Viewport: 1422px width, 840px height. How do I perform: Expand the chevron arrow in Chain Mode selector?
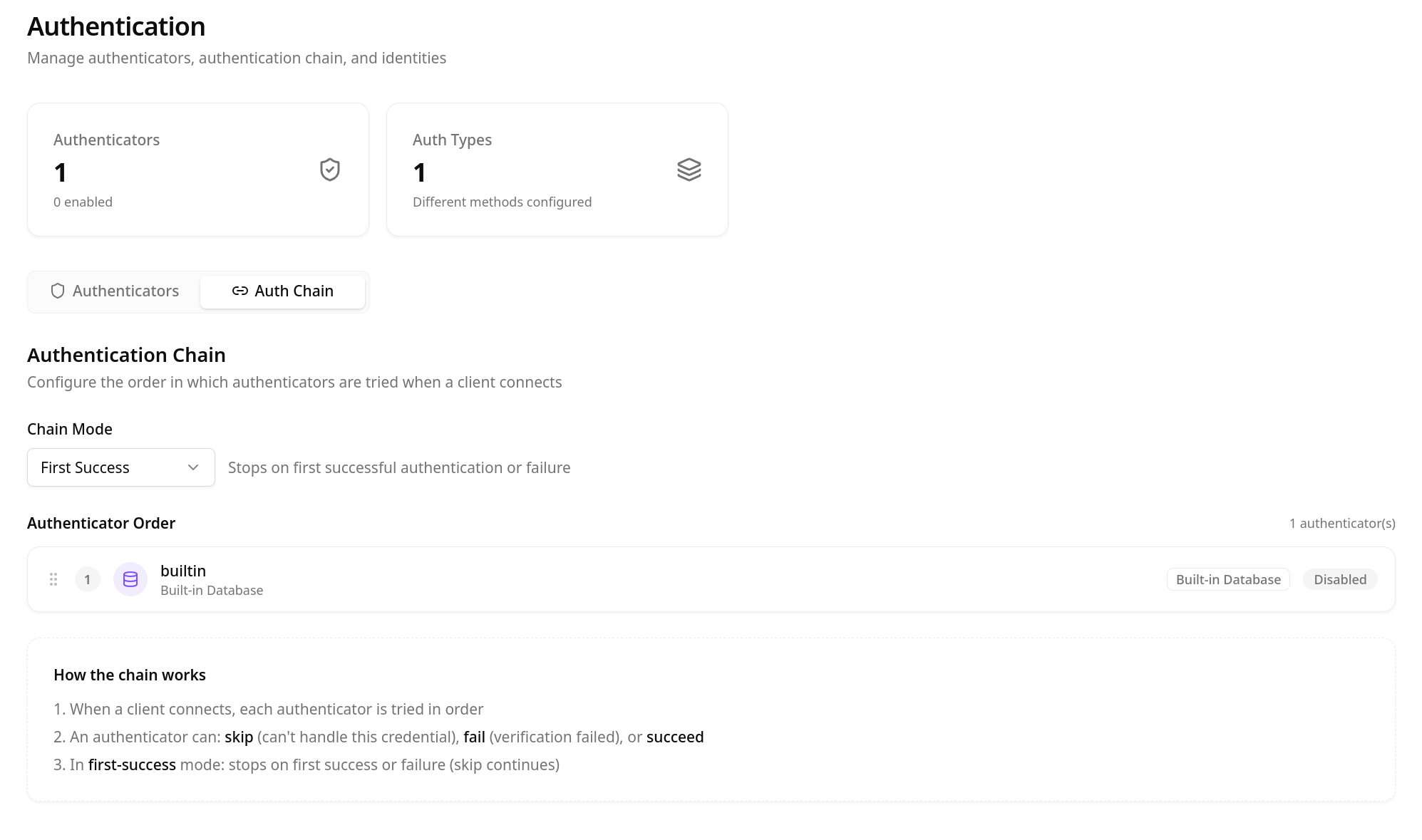pyautogui.click(x=193, y=467)
